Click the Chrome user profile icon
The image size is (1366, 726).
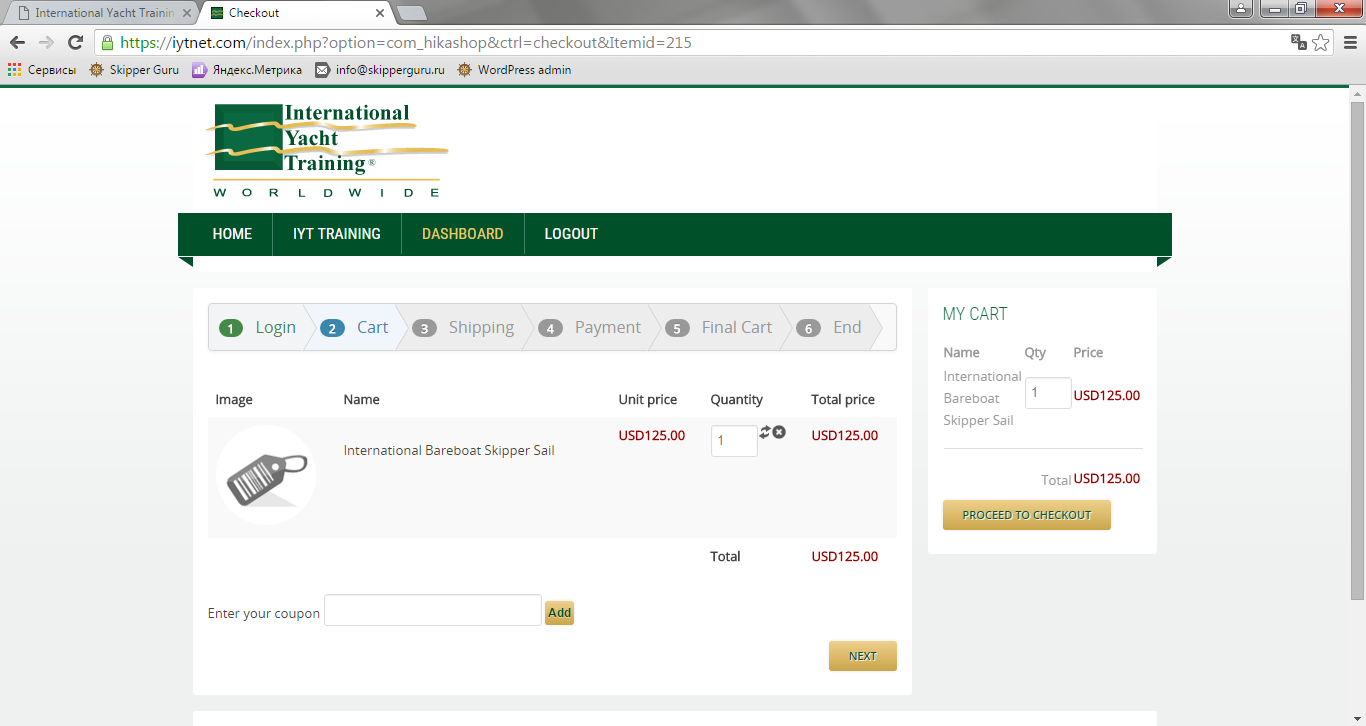(x=1240, y=9)
